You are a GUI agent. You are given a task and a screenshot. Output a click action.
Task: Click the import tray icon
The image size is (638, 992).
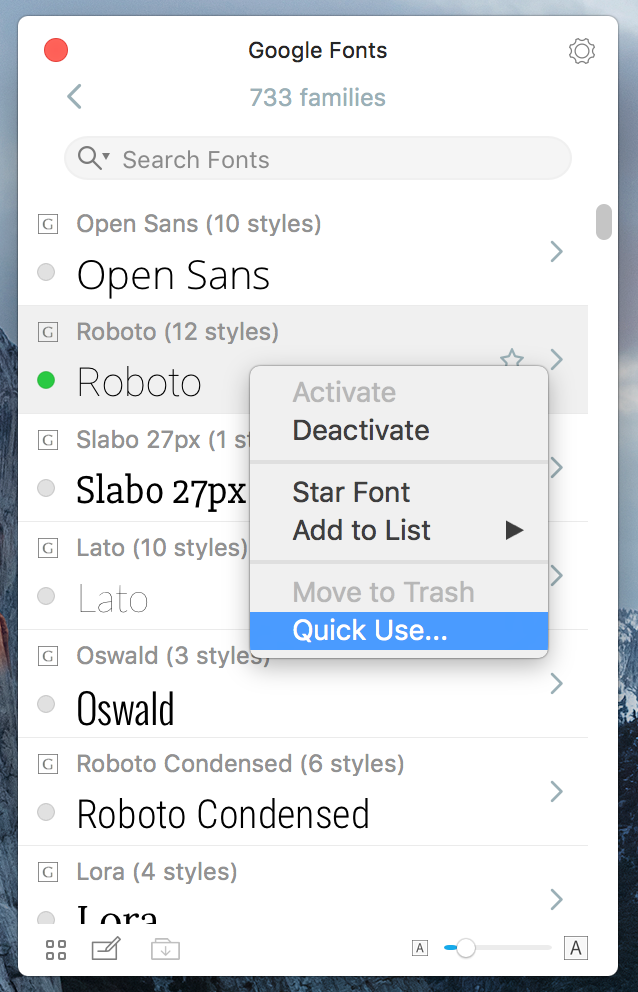pyautogui.click(x=165, y=949)
